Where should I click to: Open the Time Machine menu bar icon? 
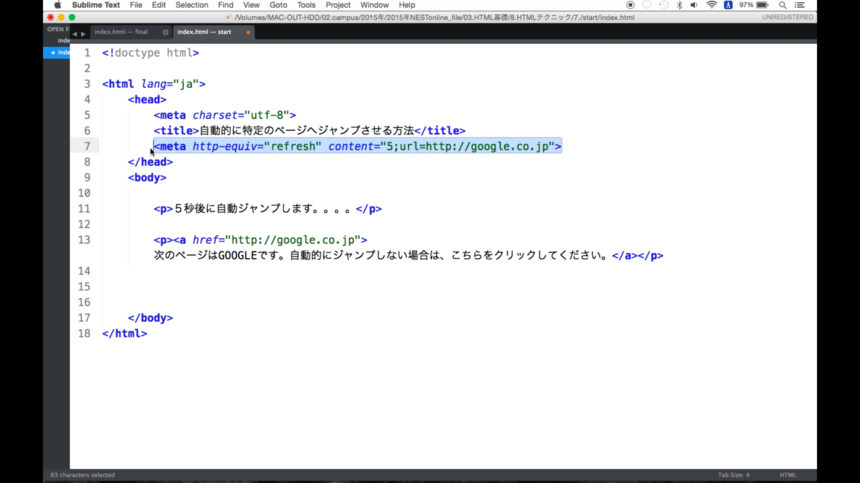coord(664,5)
